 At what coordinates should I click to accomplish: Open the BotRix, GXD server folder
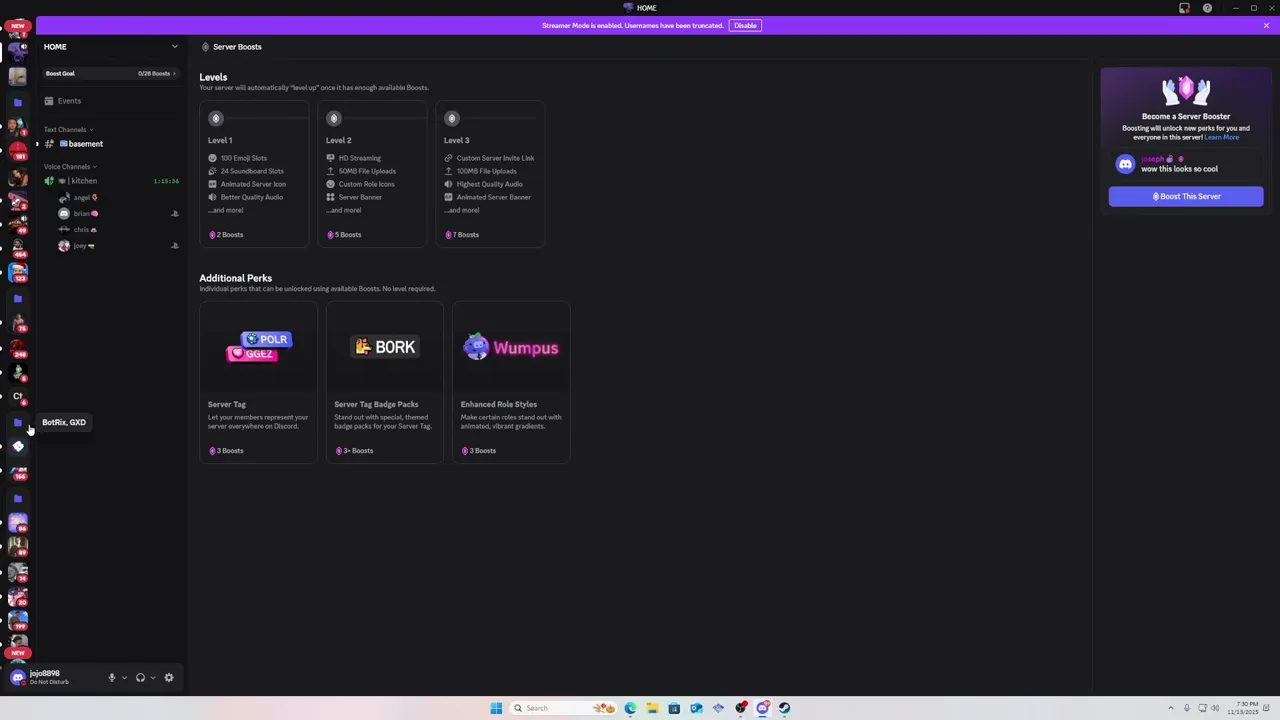pyautogui.click(x=18, y=422)
